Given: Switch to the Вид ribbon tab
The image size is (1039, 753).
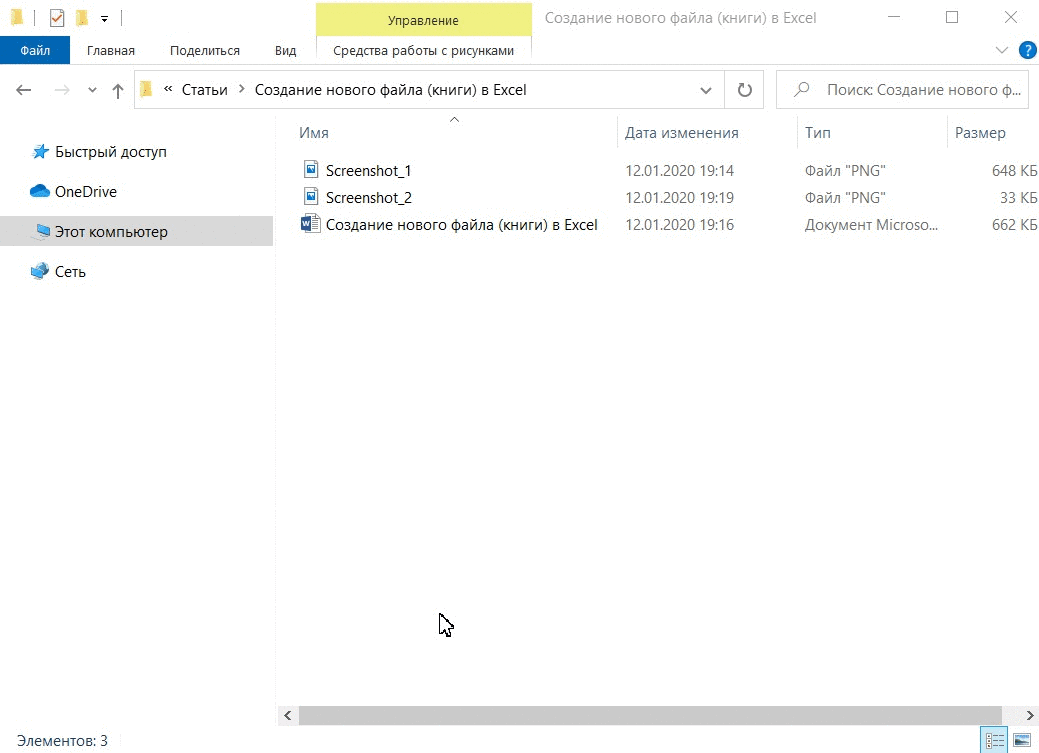Looking at the screenshot, I should tap(286, 50).
